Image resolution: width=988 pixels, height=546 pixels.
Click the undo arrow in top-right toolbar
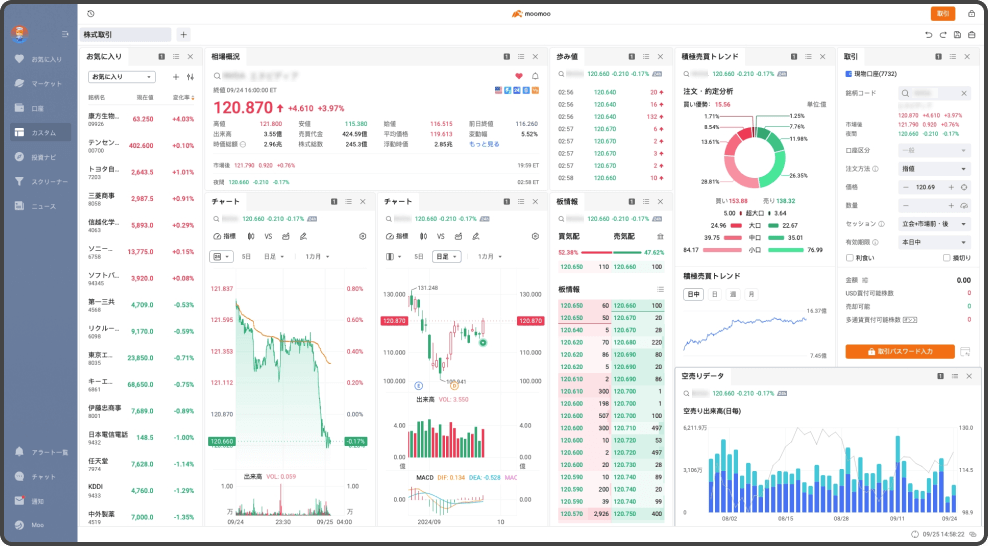click(x=929, y=35)
